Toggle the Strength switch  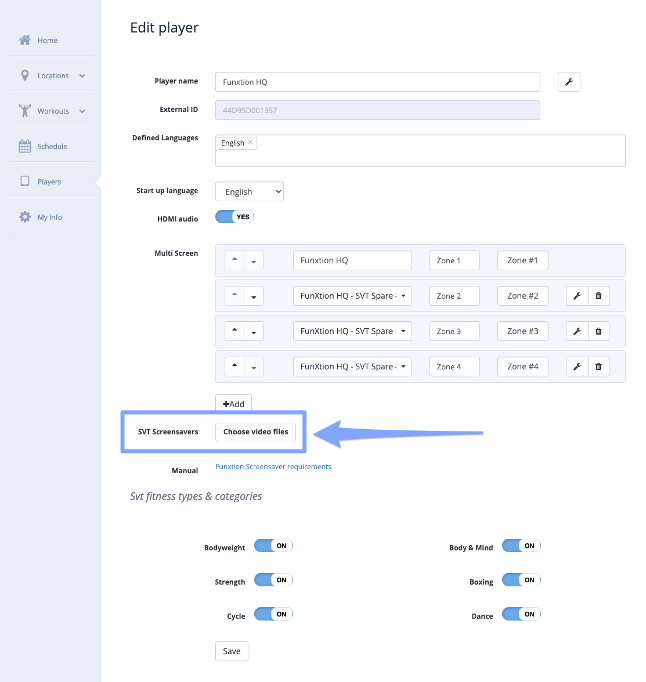pos(273,580)
